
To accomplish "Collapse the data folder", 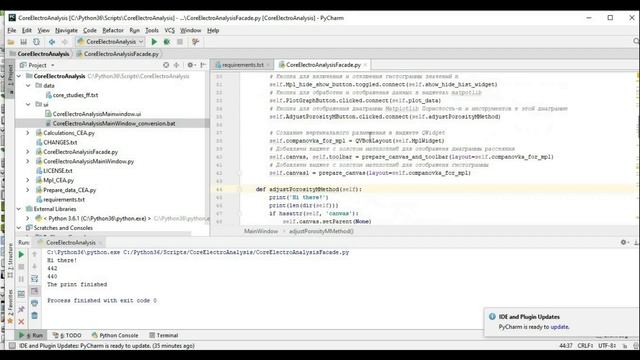I will click(28, 86).
